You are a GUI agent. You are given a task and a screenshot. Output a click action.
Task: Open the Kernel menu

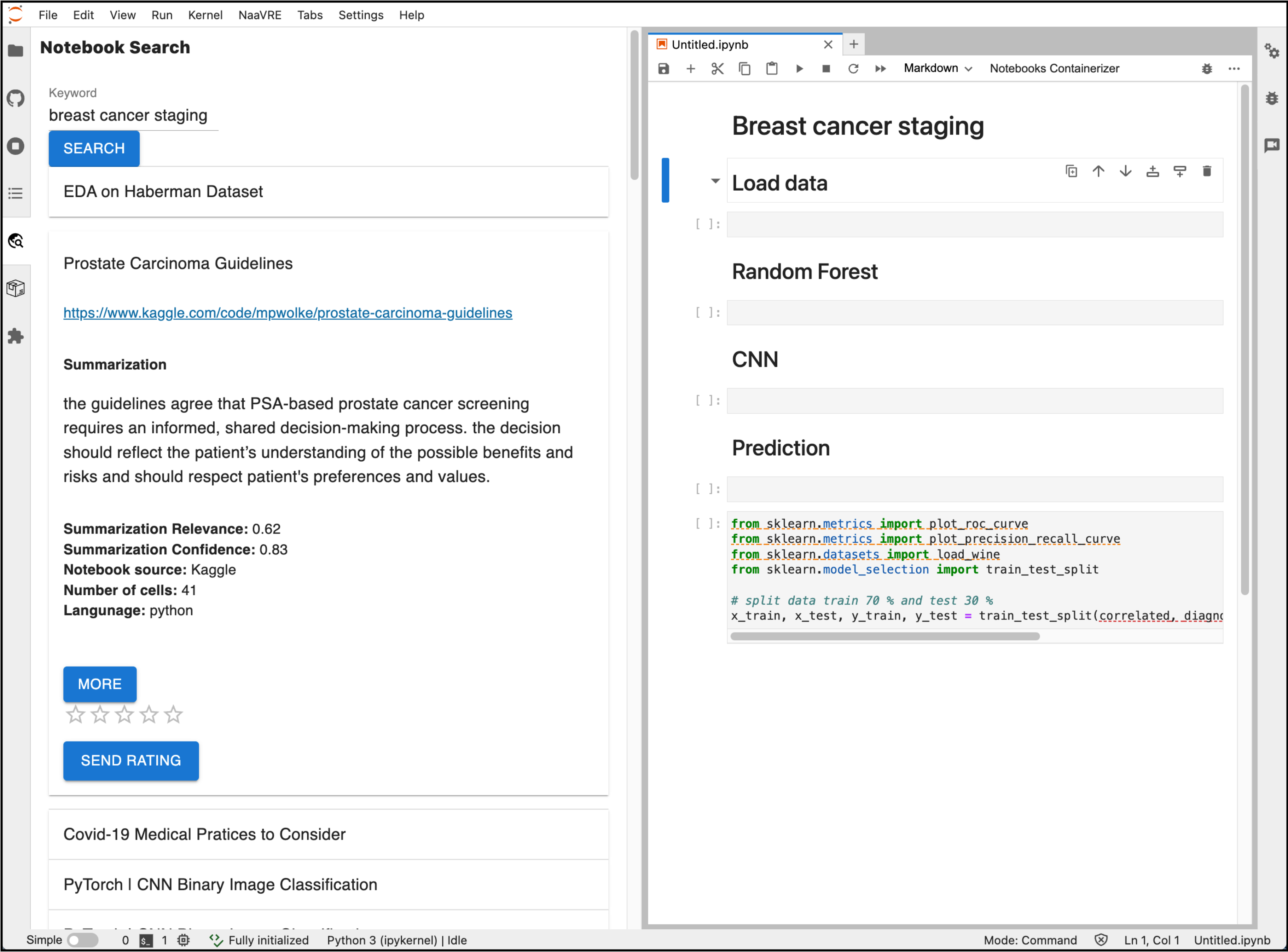click(x=205, y=15)
